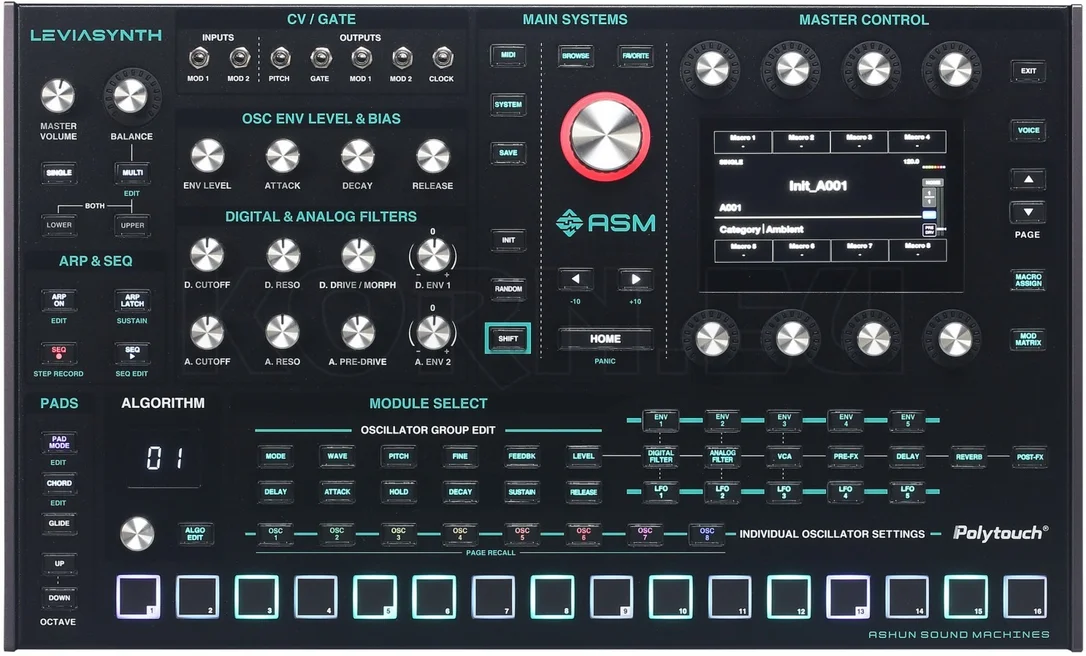Image resolution: width=1086 pixels, height=656 pixels.
Task: Toggle the ARP ON button
Action: coord(59,300)
